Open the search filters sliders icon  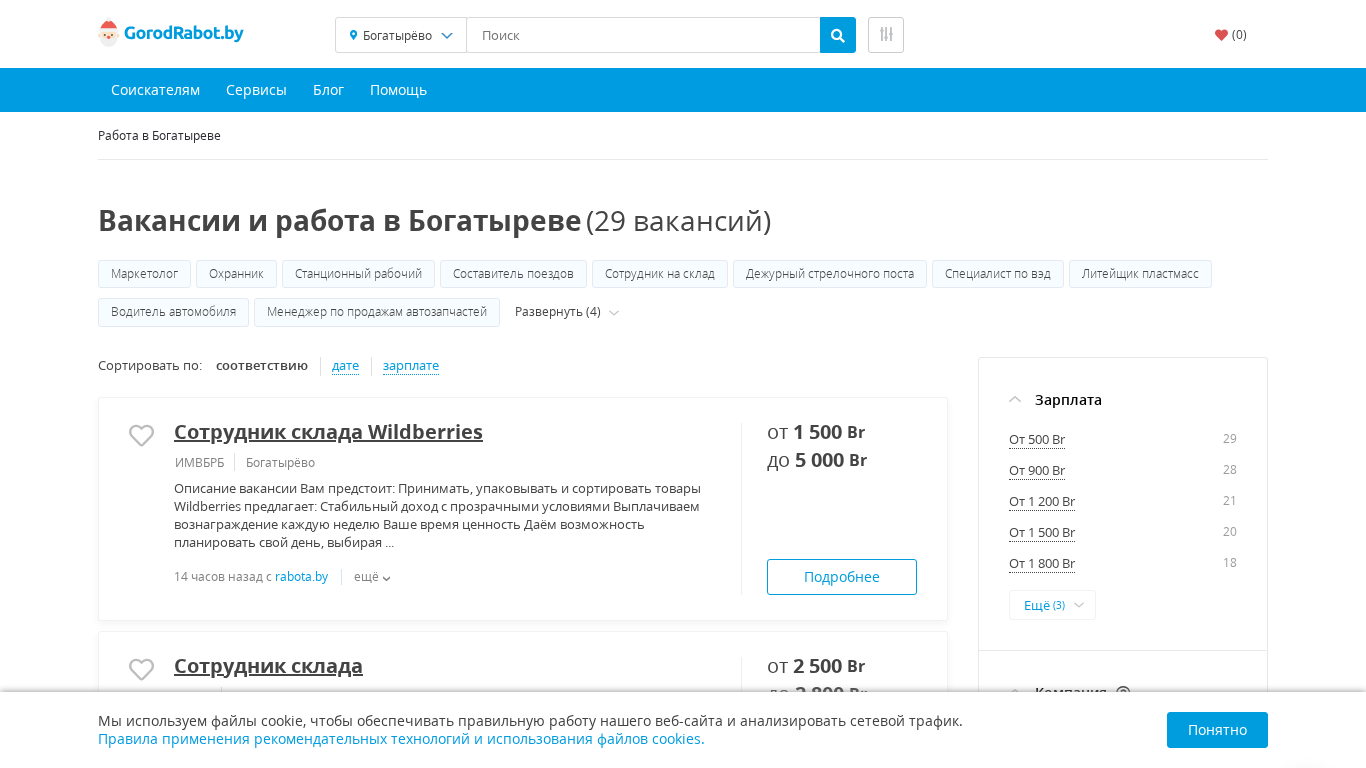pos(886,35)
